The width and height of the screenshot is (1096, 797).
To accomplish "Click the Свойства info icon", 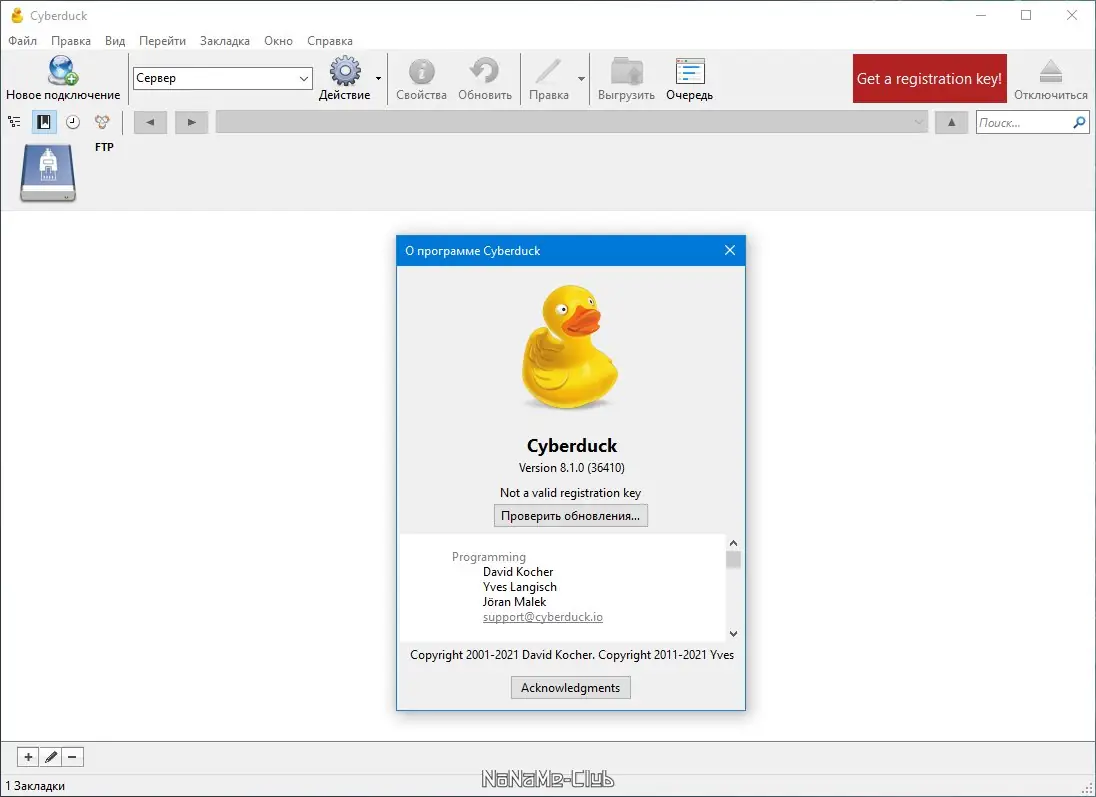I will [421, 71].
